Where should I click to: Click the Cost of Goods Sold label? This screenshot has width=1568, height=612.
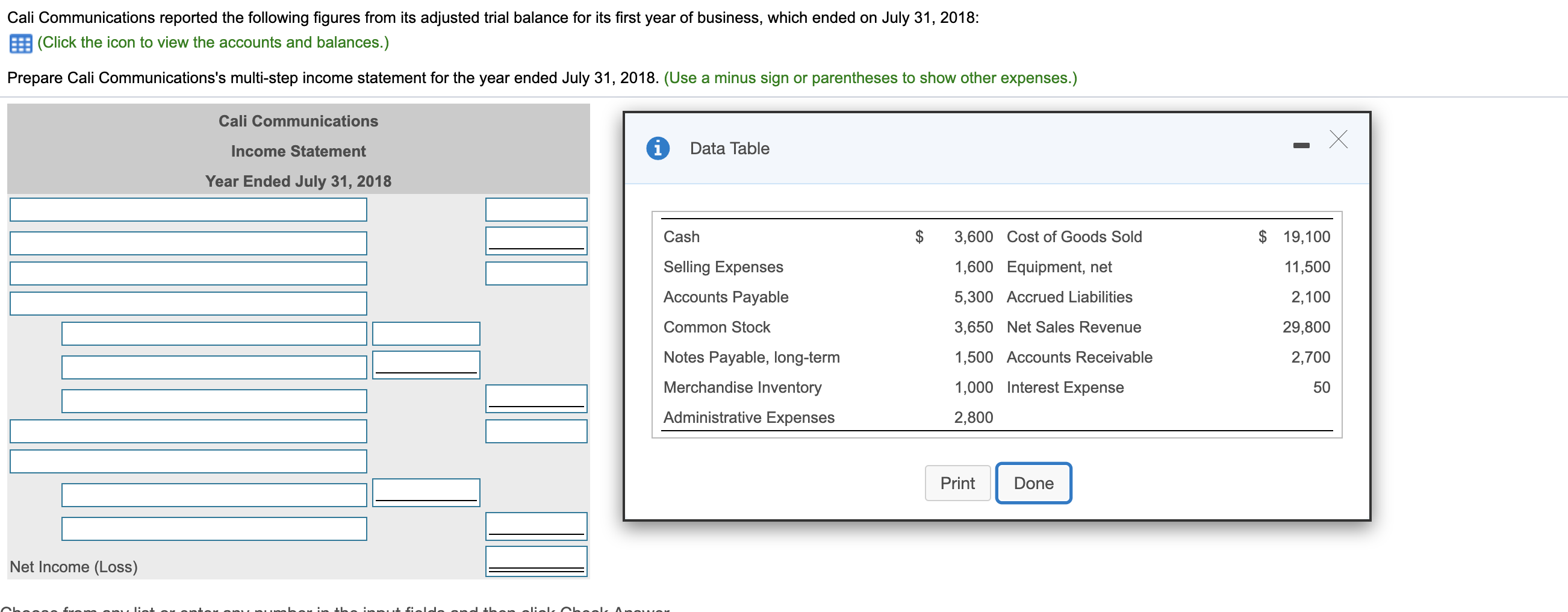click(1074, 237)
